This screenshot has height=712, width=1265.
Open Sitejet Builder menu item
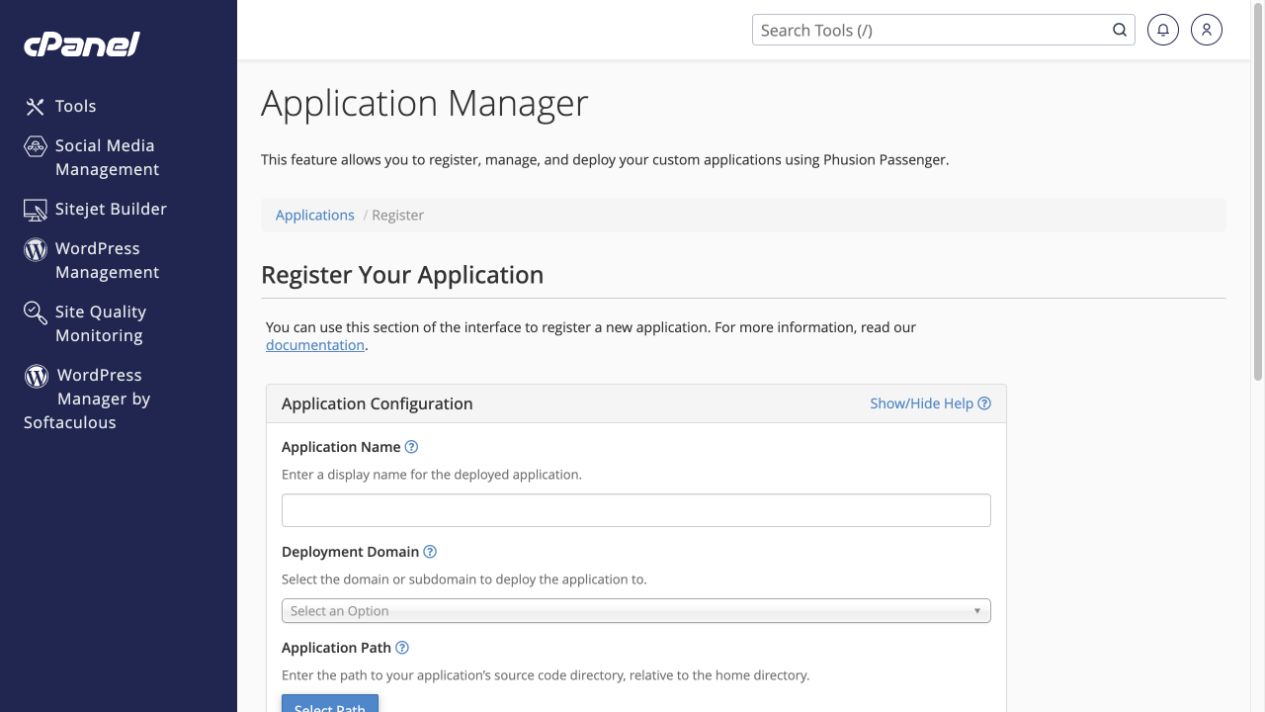point(110,209)
